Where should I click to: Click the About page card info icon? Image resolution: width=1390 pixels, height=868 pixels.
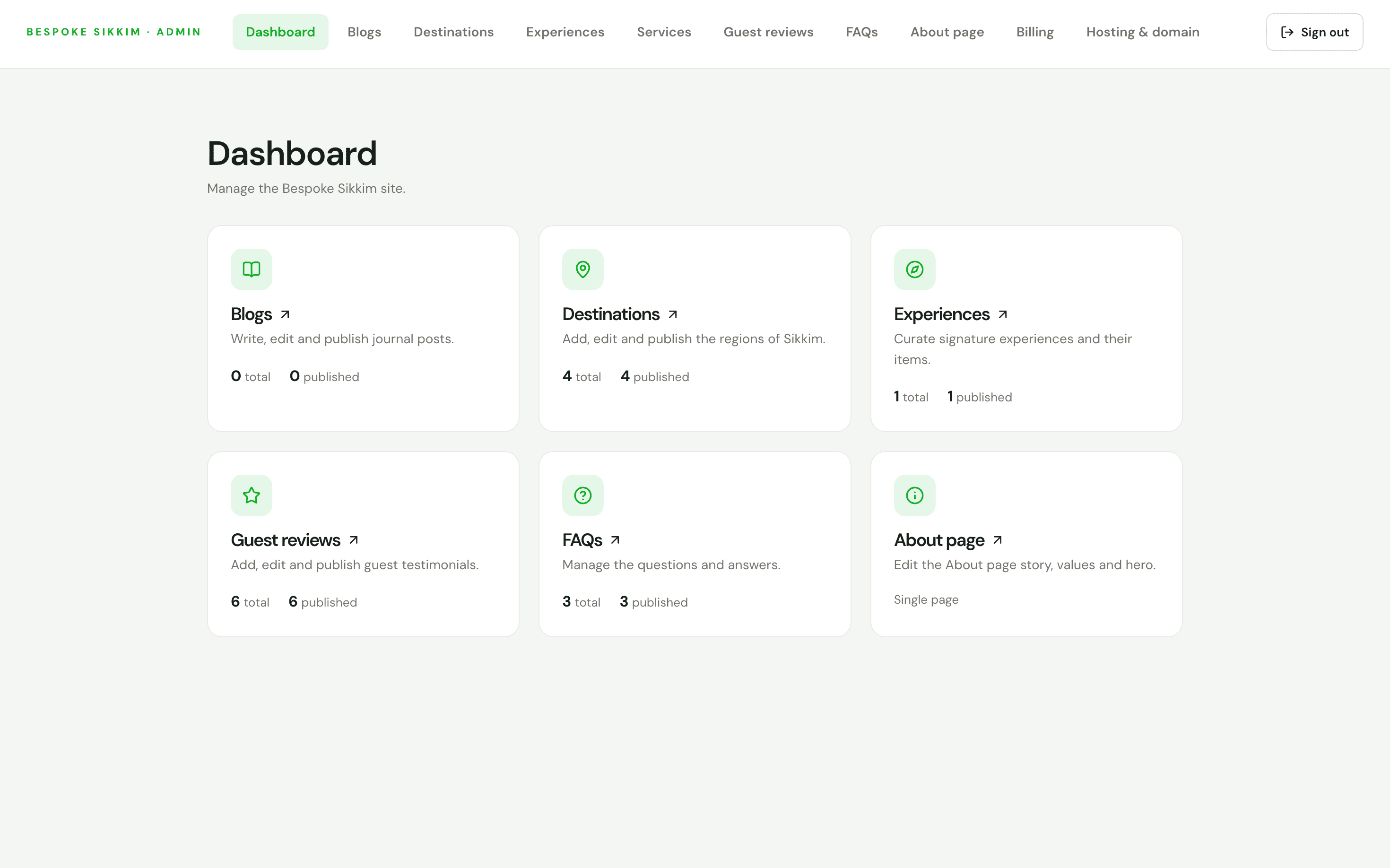click(914, 495)
